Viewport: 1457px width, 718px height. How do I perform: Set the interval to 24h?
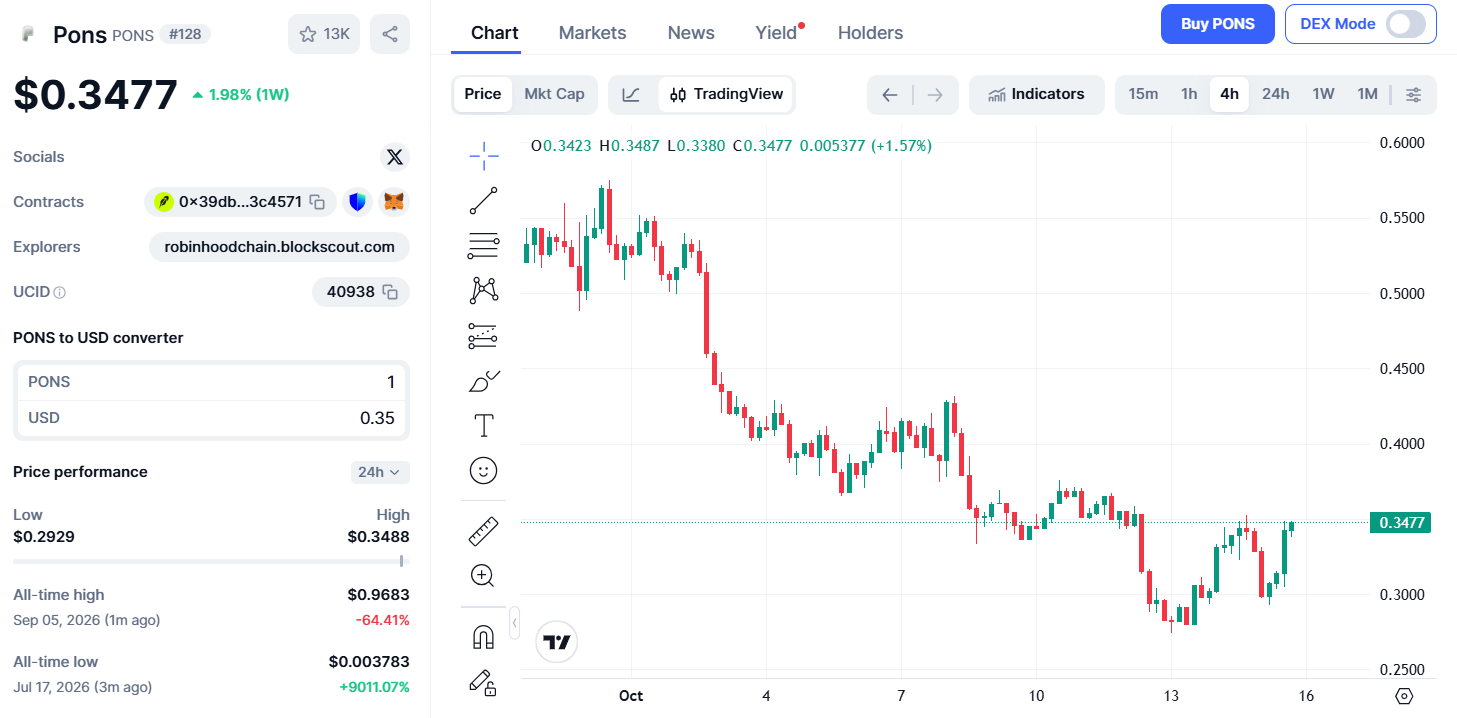click(1275, 94)
